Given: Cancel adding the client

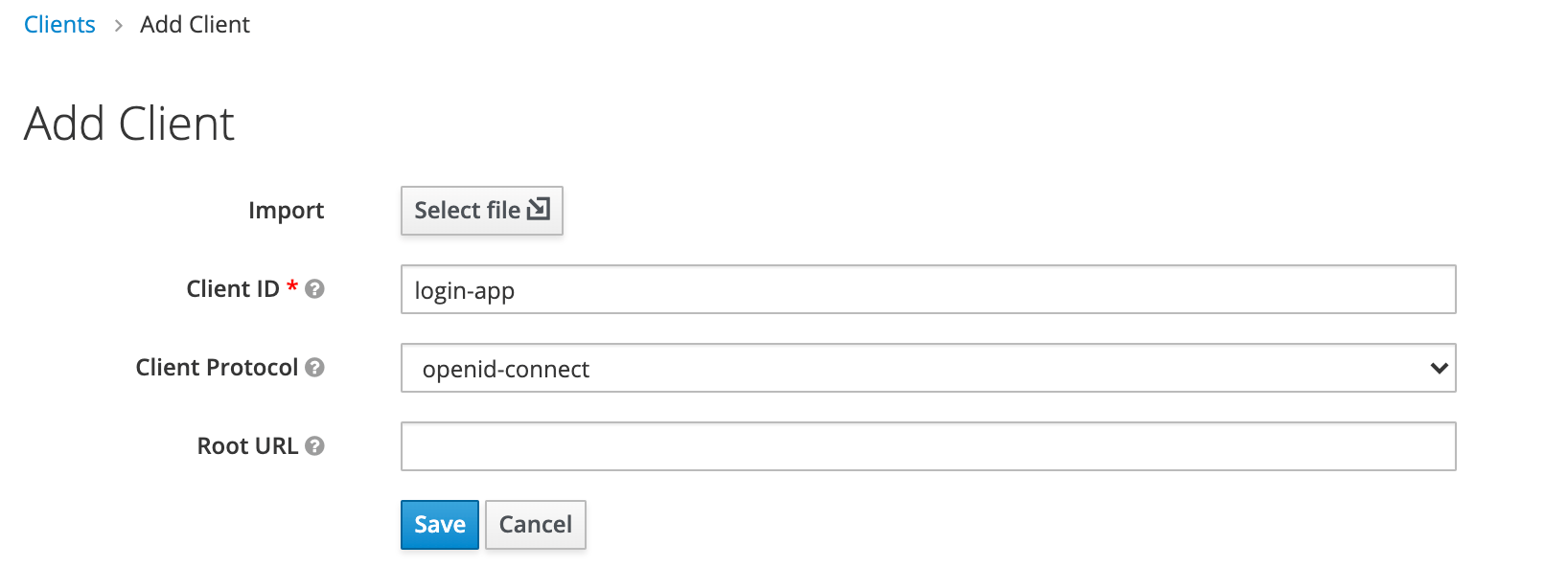Looking at the screenshot, I should [535, 525].
